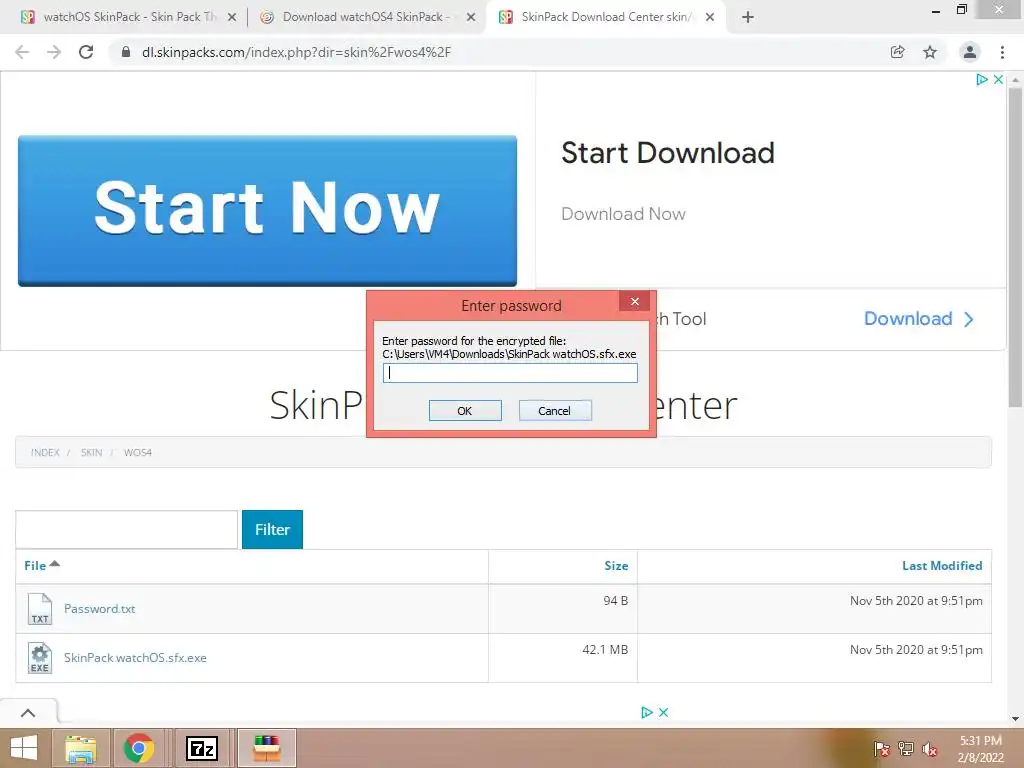
Task: Dismiss the top ad with X
Action: coord(999,80)
